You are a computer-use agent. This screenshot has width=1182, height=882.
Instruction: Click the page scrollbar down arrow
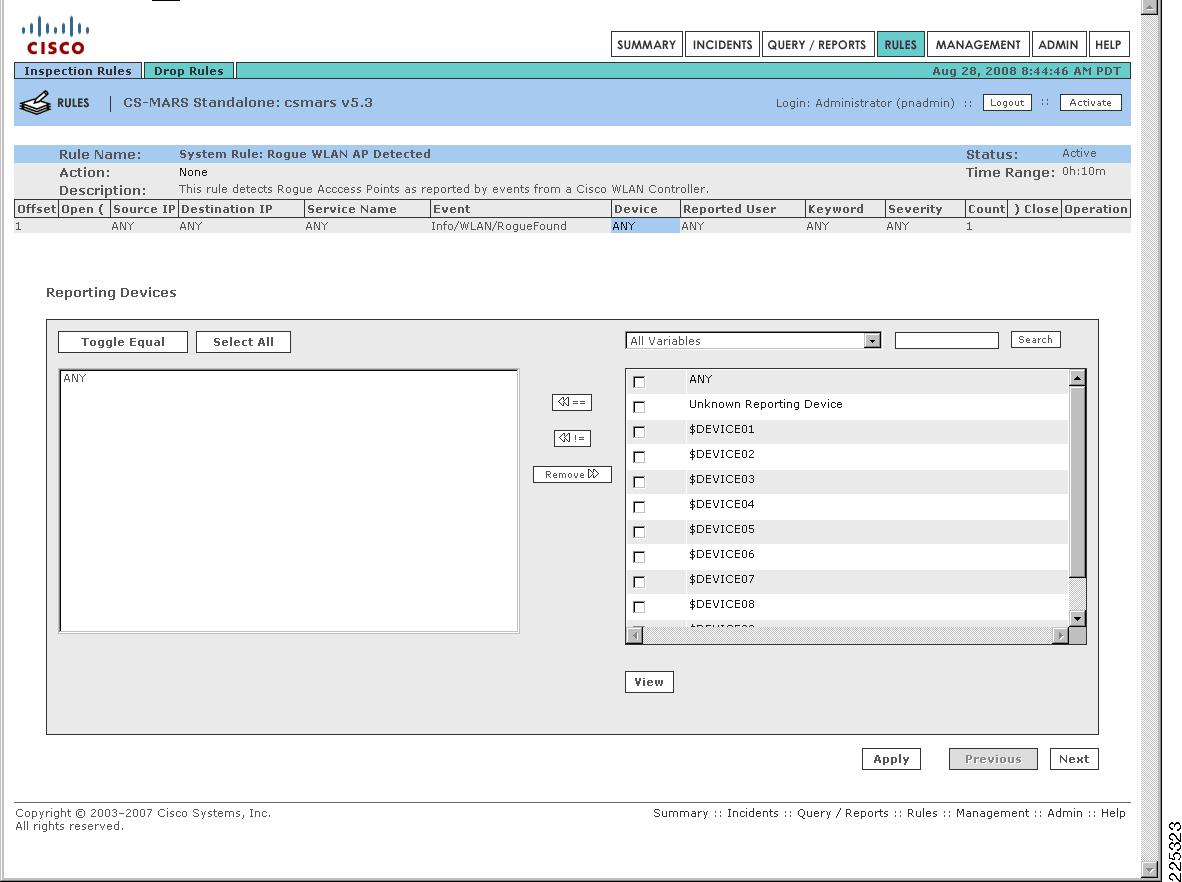point(1149,870)
